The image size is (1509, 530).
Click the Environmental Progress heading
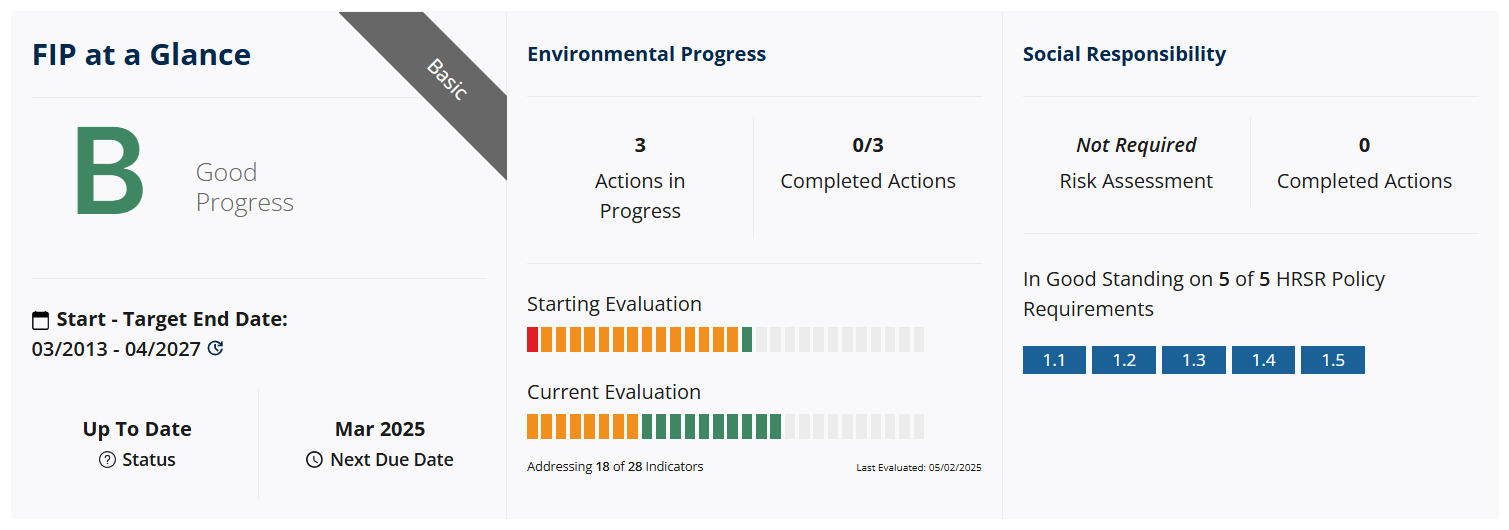(x=647, y=54)
